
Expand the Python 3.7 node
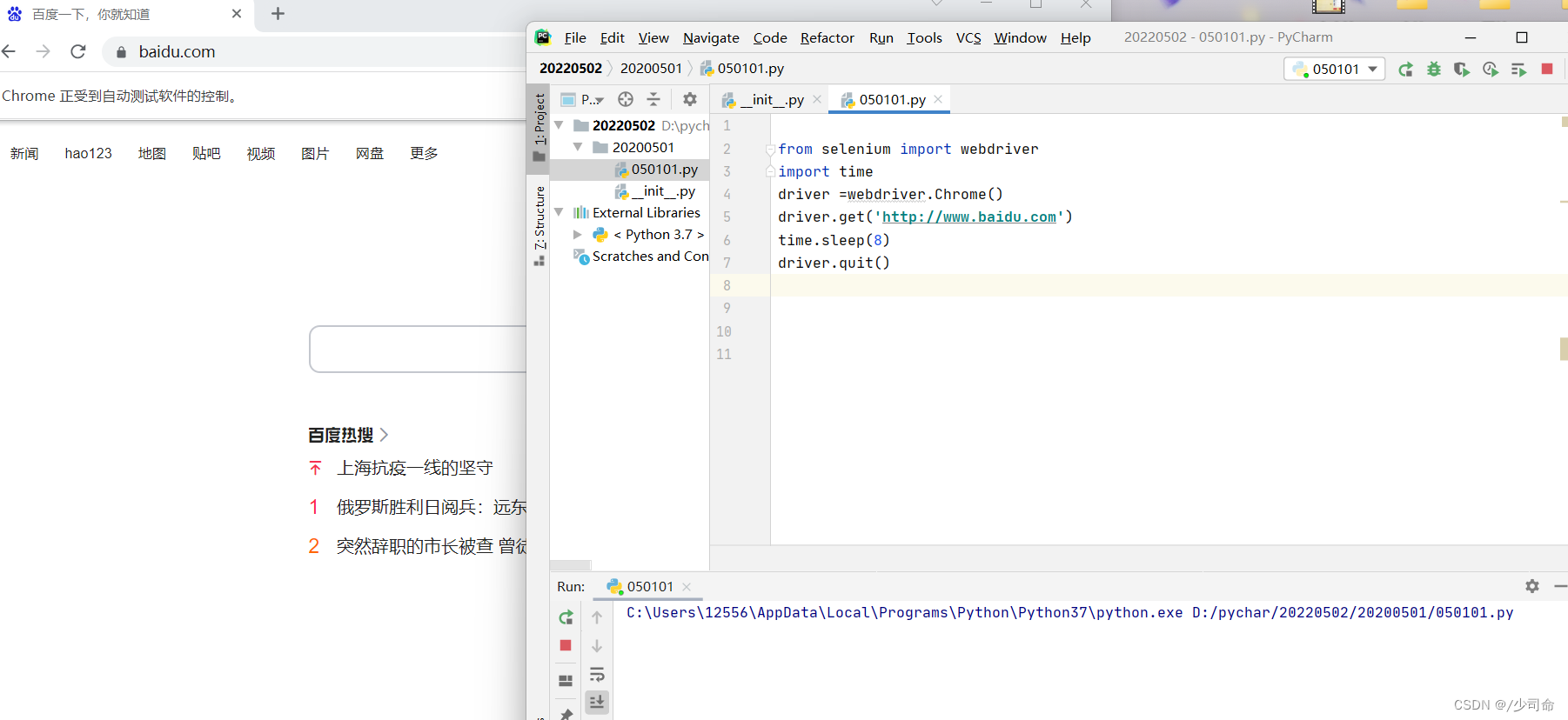[578, 234]
